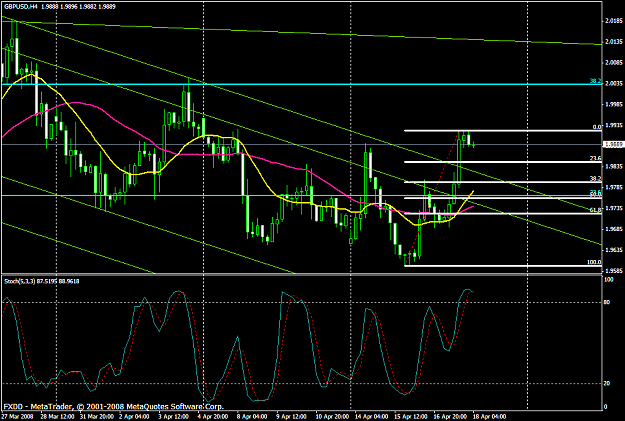Click the stochastic scale label 100
Screen dimensions: 625x421
609,280
